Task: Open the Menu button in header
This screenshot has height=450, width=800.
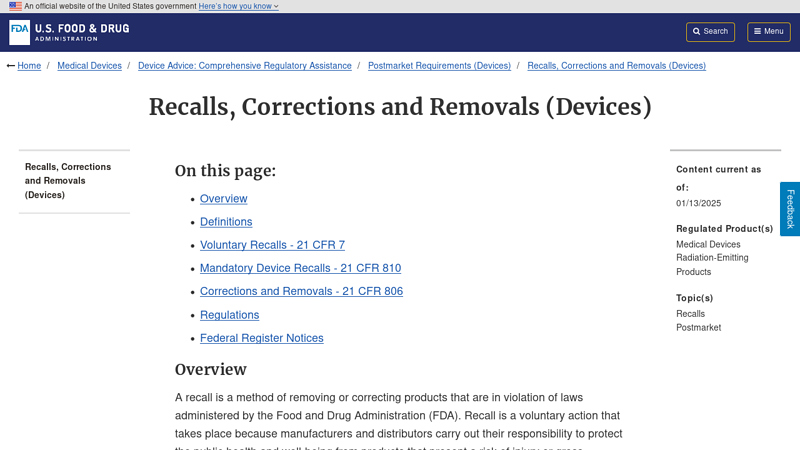Action: point(769,32)
